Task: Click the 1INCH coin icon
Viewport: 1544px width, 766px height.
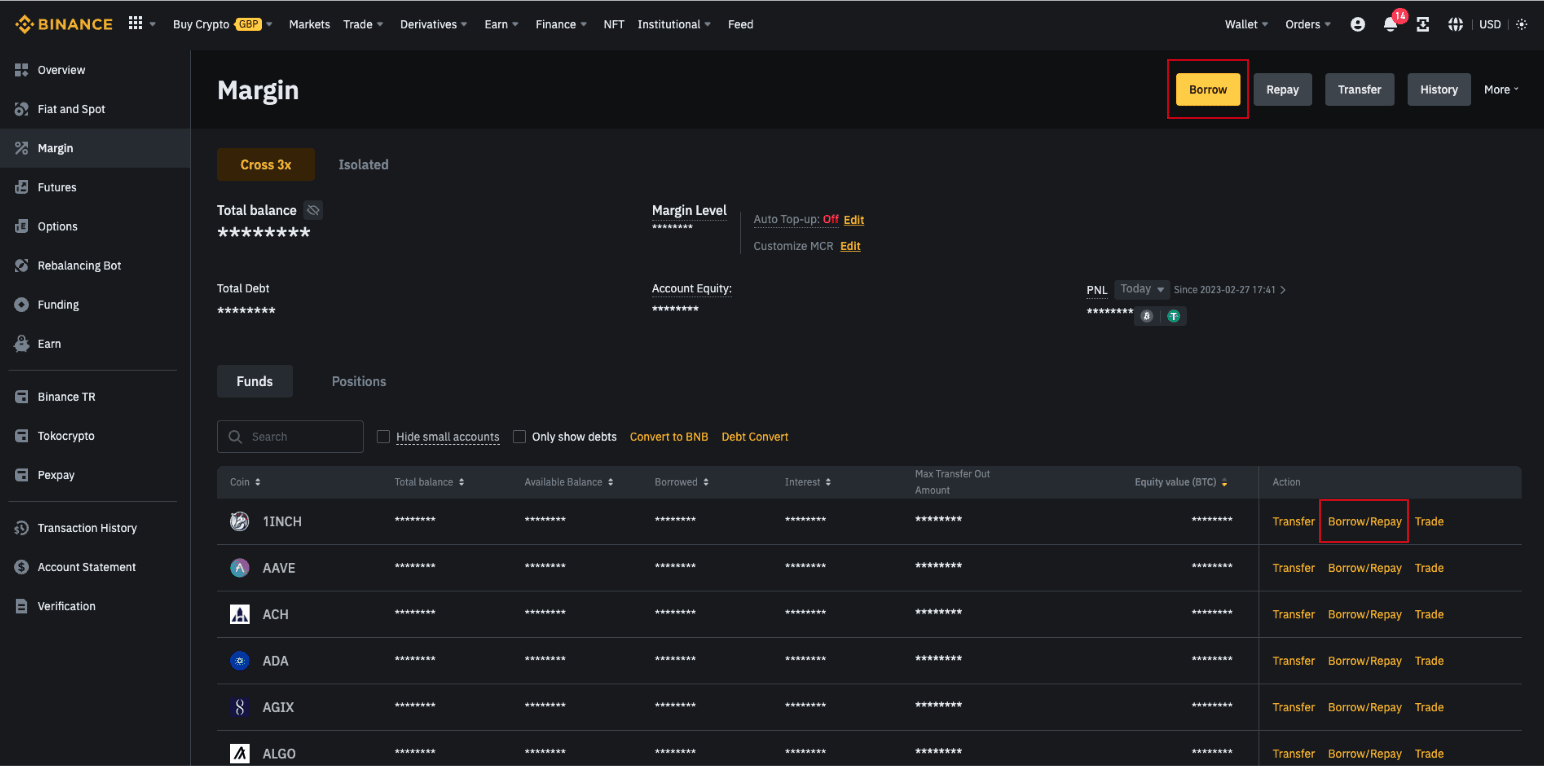Action: tap(240, 521)
